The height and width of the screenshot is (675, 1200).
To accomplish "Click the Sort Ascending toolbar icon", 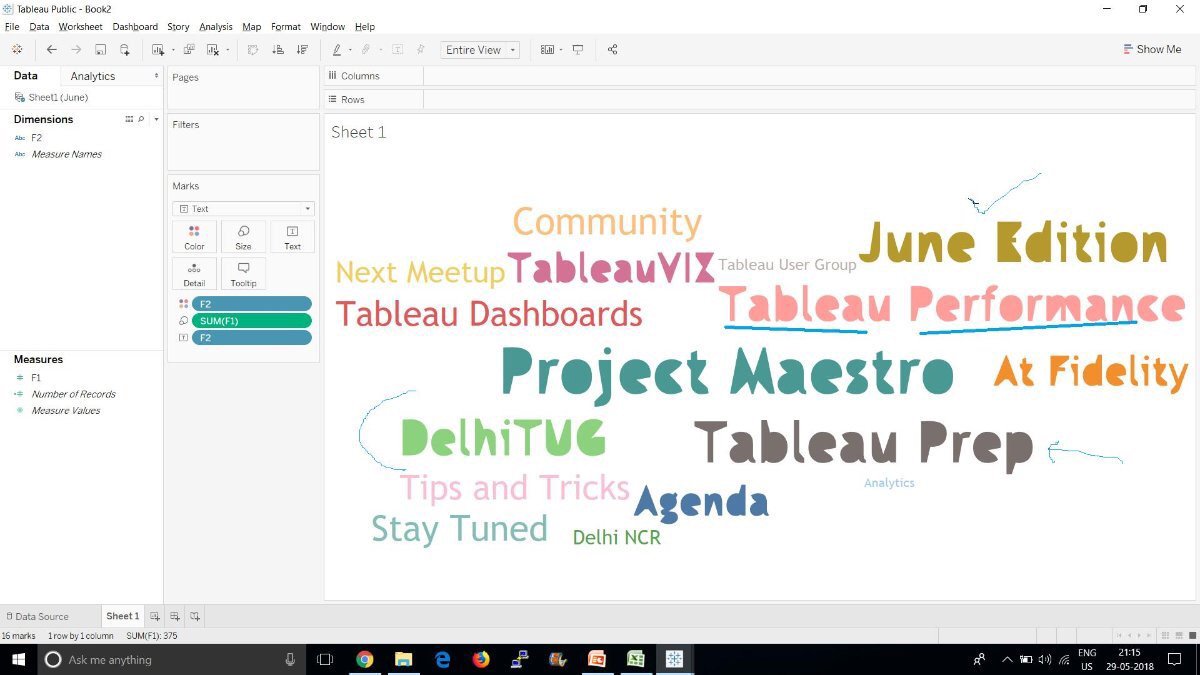I will [278, 49].
